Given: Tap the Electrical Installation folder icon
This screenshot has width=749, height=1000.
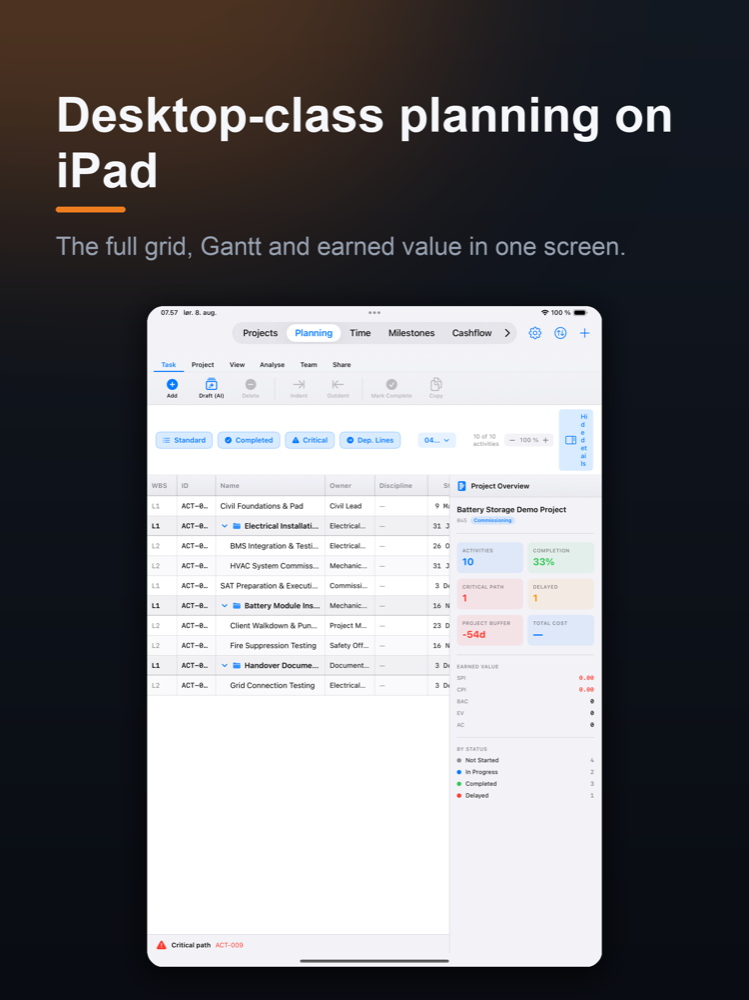Looking at the screenshot, I should pyautogui.click(x=237, y=526).
